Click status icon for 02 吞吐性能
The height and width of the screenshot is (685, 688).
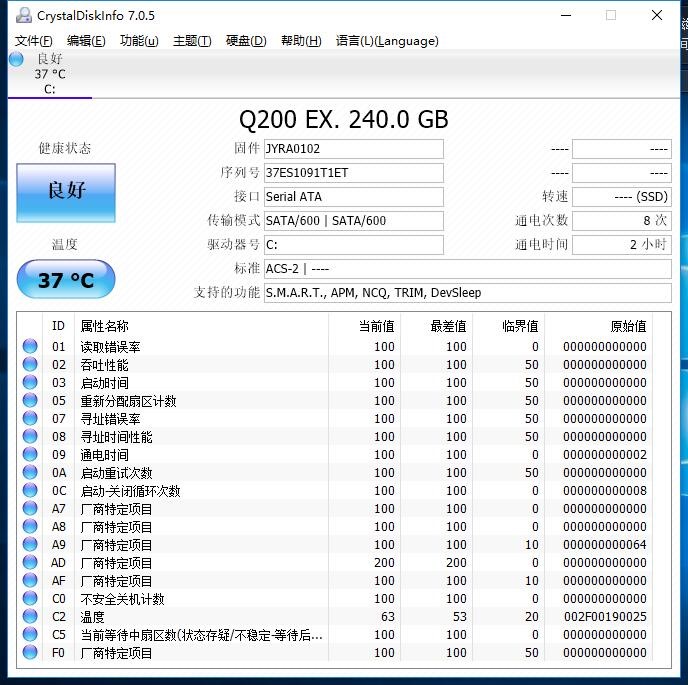click(x=30, y=364)
